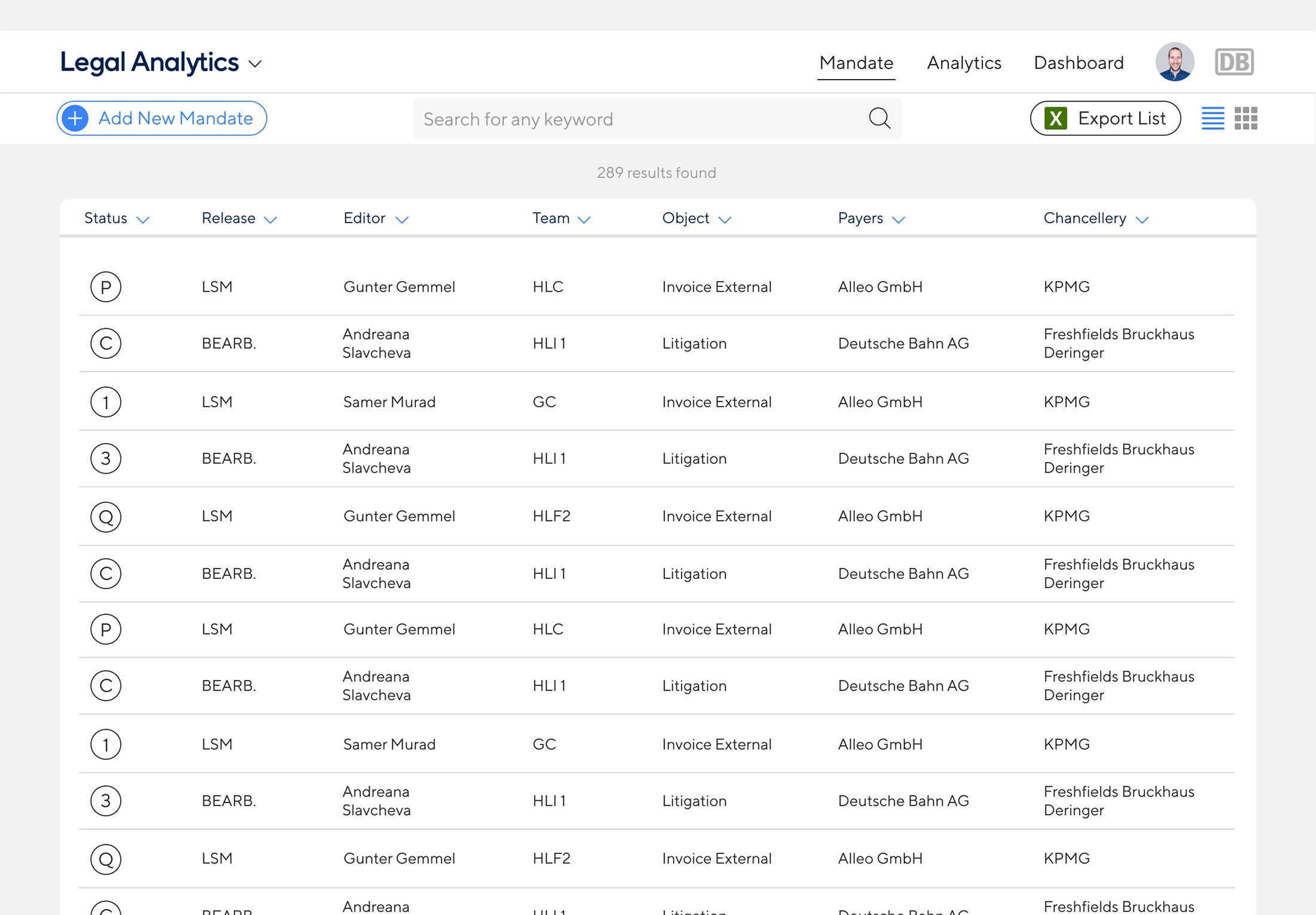This screenshot has width=1316, height=915.
Task: Click the DB logo icon
Action: click(1234, 62)
